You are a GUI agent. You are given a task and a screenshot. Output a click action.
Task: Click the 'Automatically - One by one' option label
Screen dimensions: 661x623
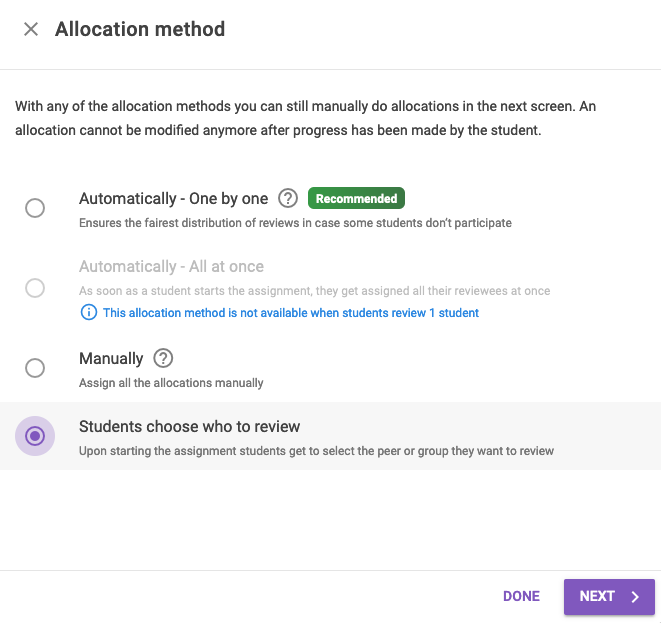point(173,198)
